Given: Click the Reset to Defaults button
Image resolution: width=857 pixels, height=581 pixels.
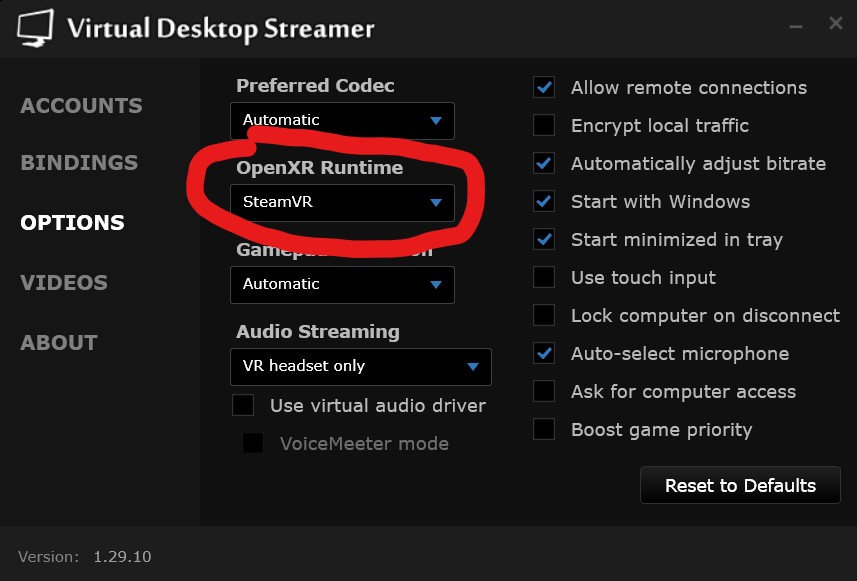Looking at the screenshot, I should [740, 486].
